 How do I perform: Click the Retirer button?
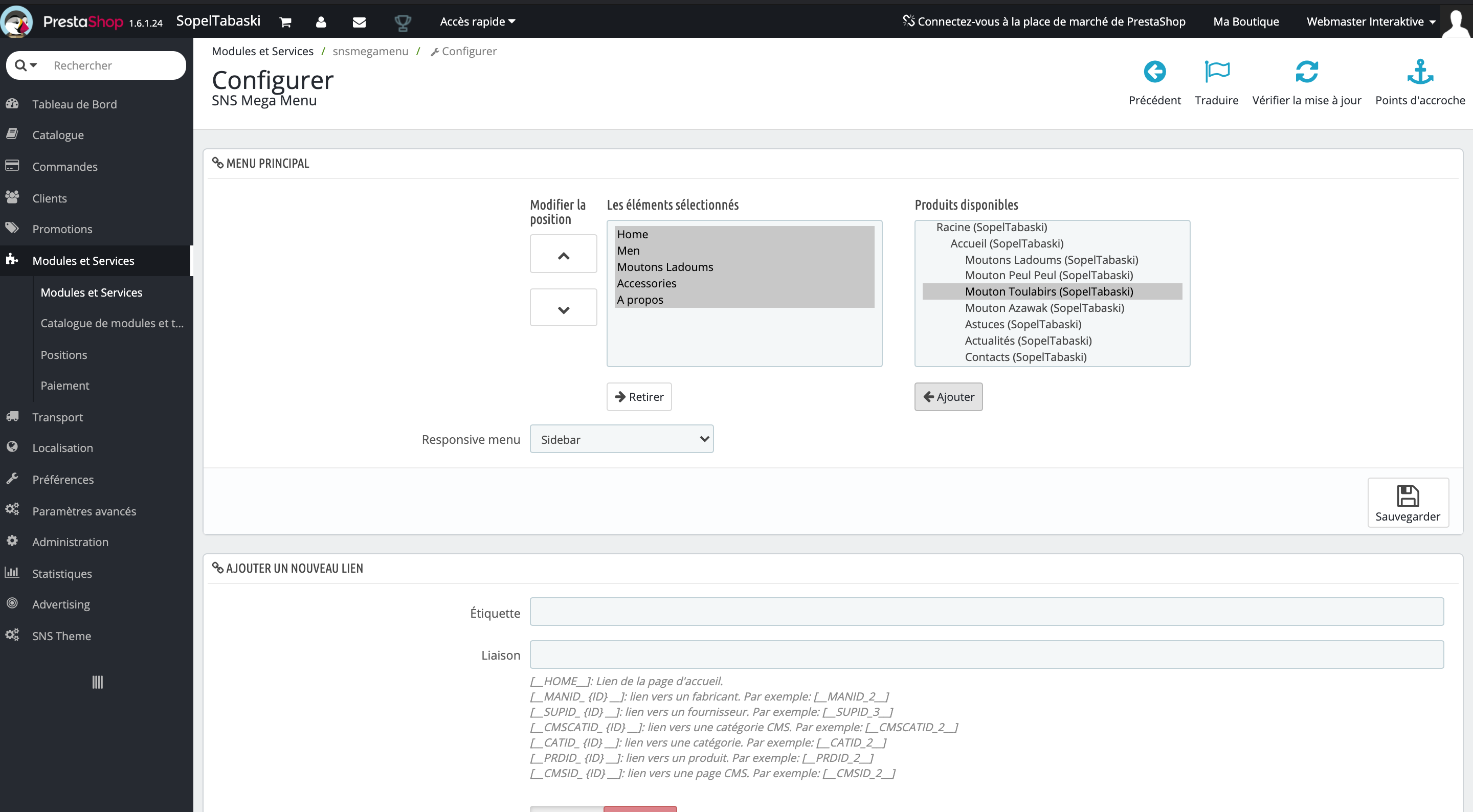(639, 397)
